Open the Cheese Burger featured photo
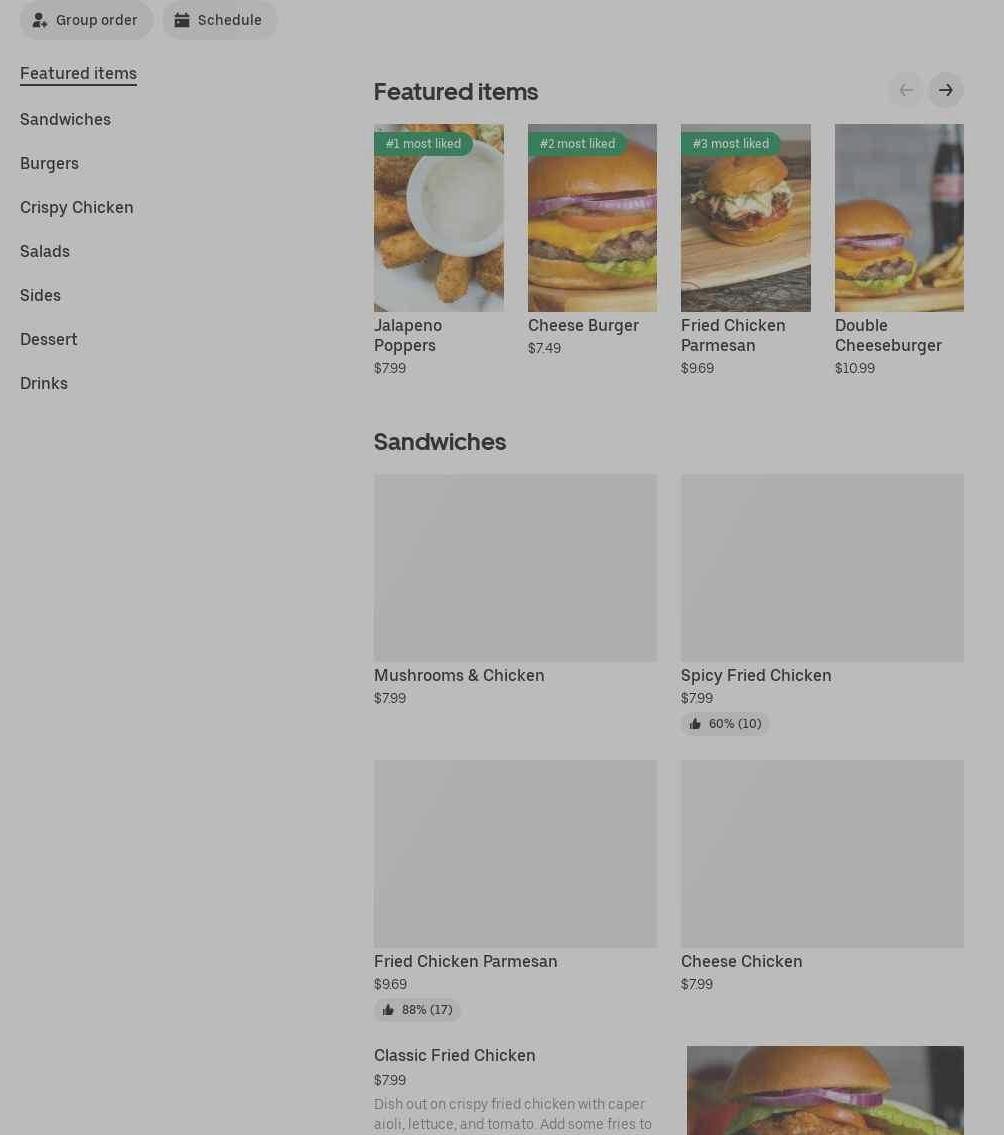 coord(592,218)
